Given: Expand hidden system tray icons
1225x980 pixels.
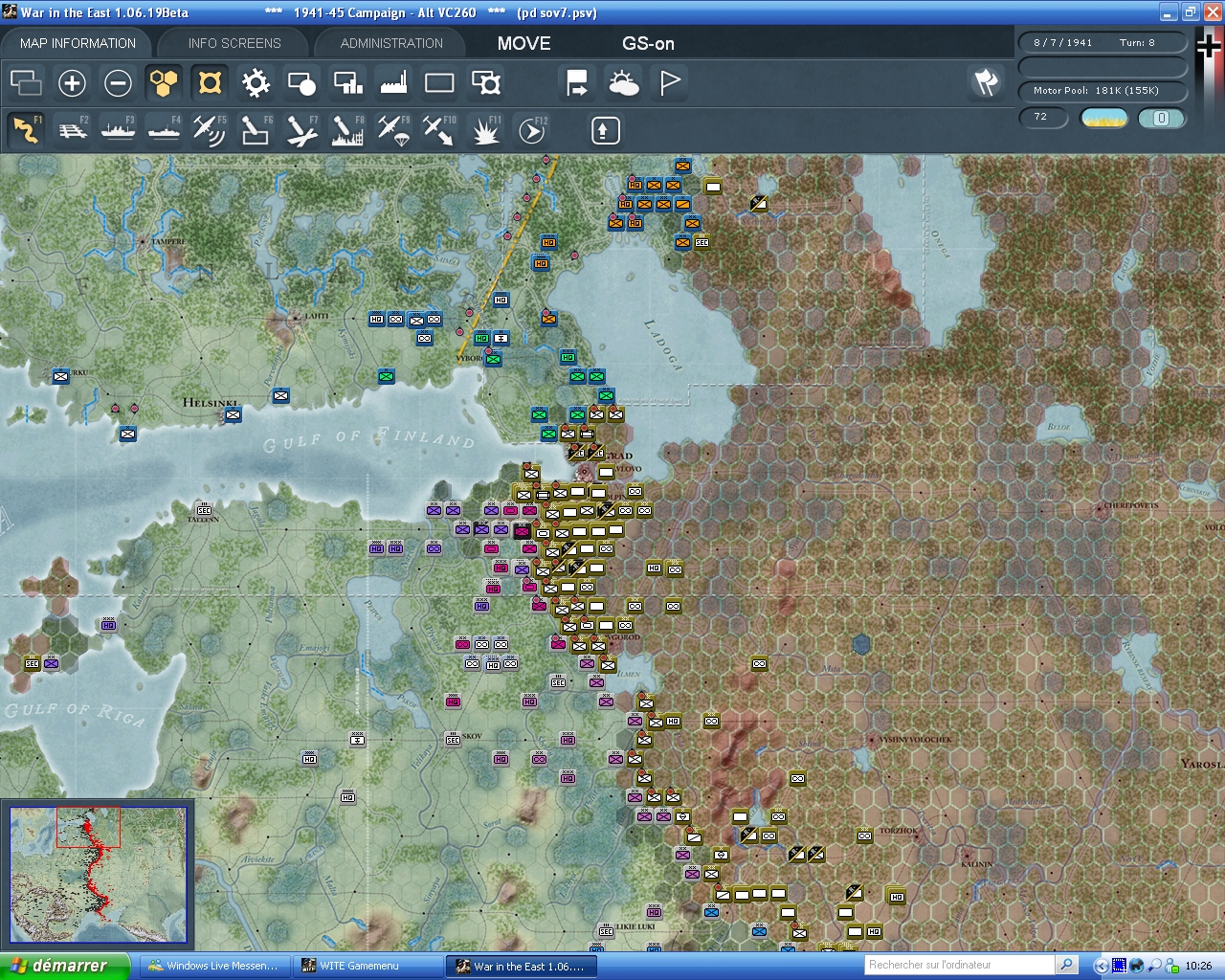Looking at the screenshot, I should tap(1101, 966).
